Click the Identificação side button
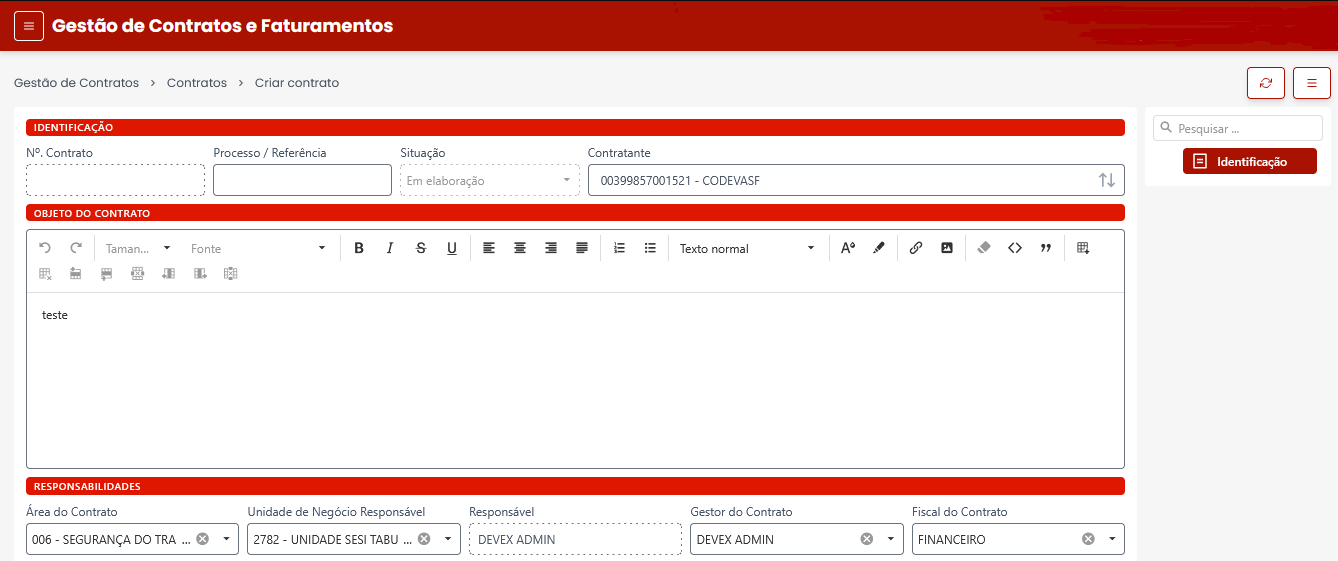 (1249, 161)
